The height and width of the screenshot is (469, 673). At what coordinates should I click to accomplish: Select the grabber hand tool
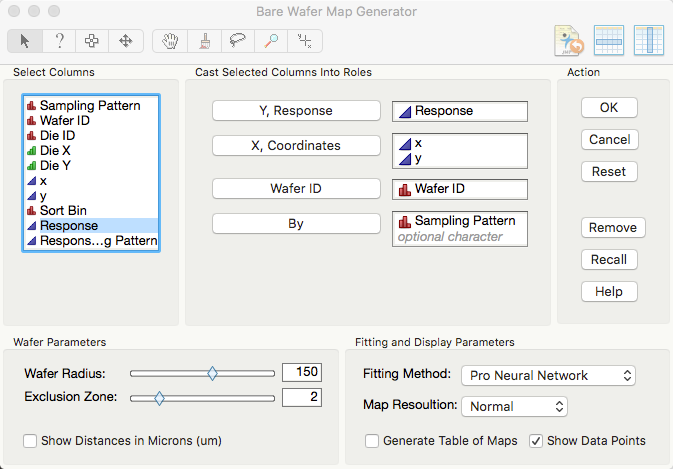tap(170, 41)
